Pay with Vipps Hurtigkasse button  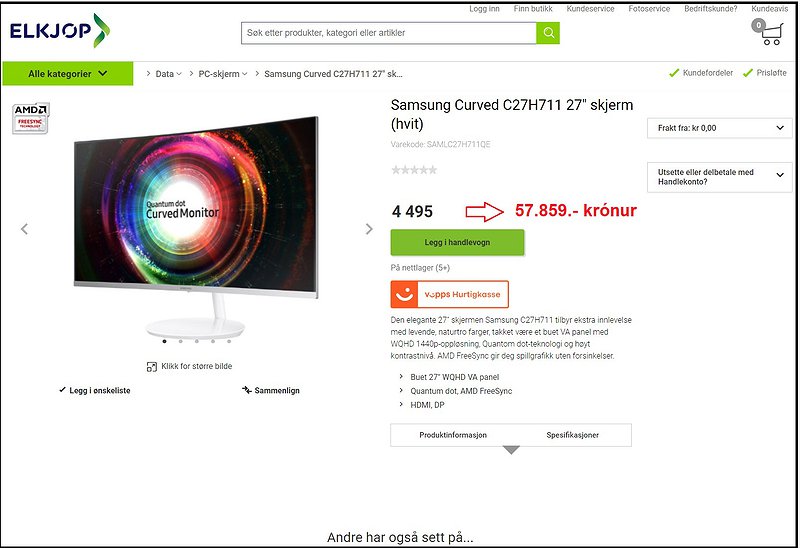(449, 294)
